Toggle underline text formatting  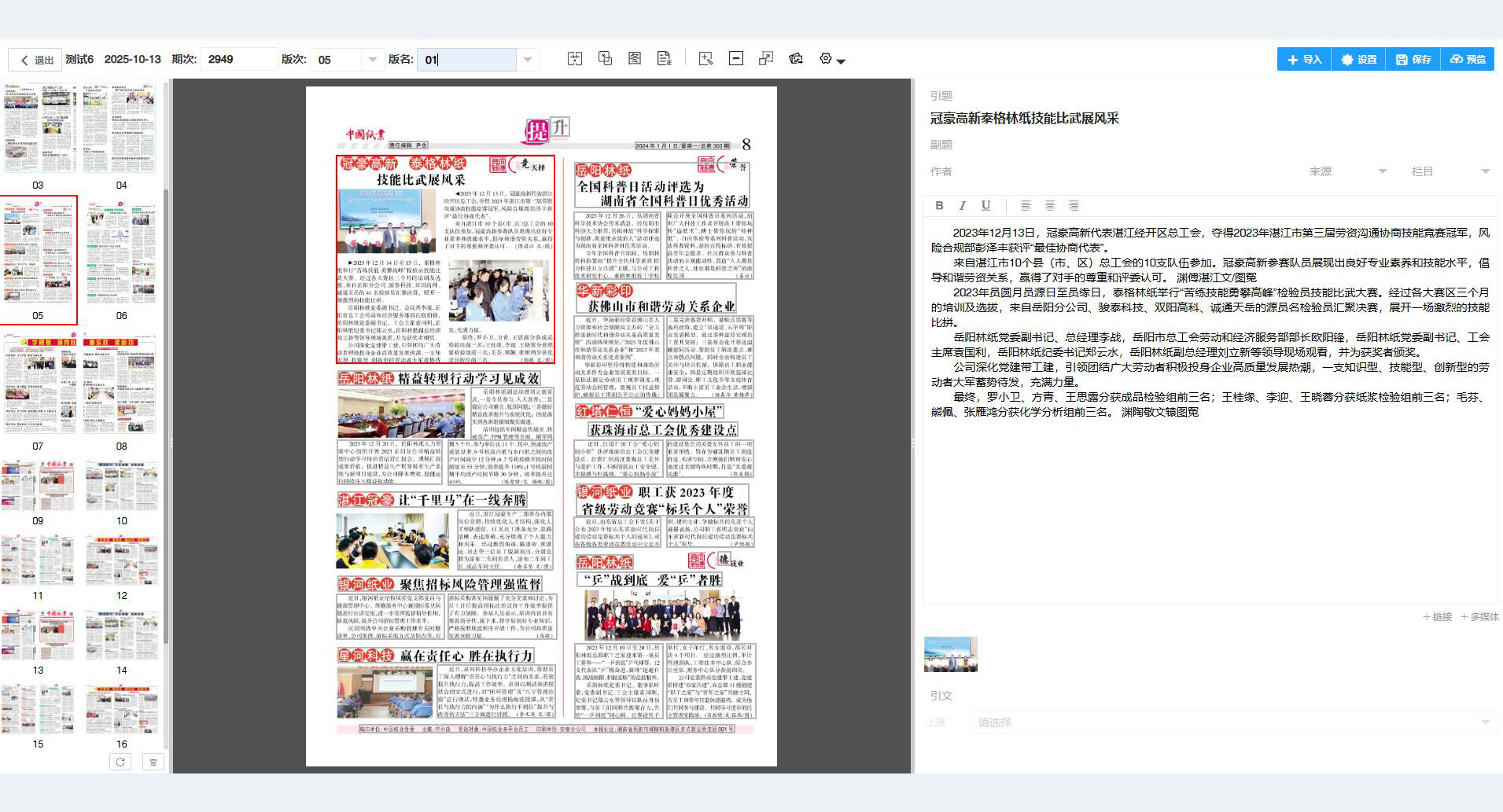tap(985, 206)
